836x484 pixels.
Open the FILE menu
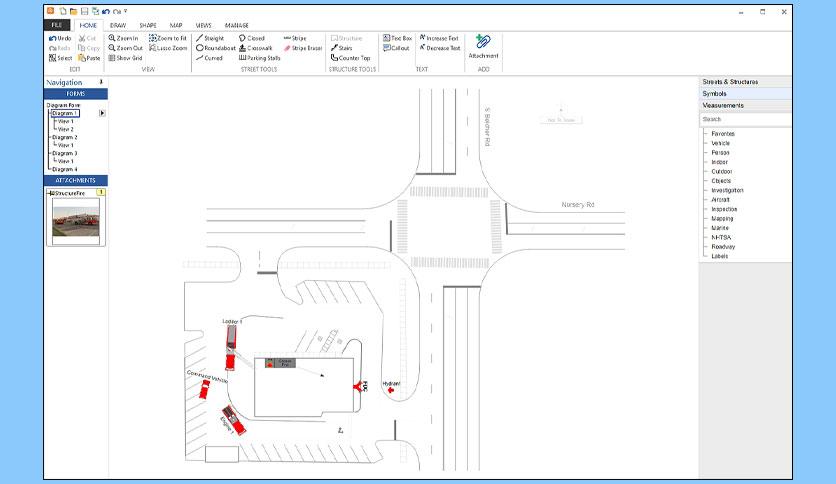[57, 25]
